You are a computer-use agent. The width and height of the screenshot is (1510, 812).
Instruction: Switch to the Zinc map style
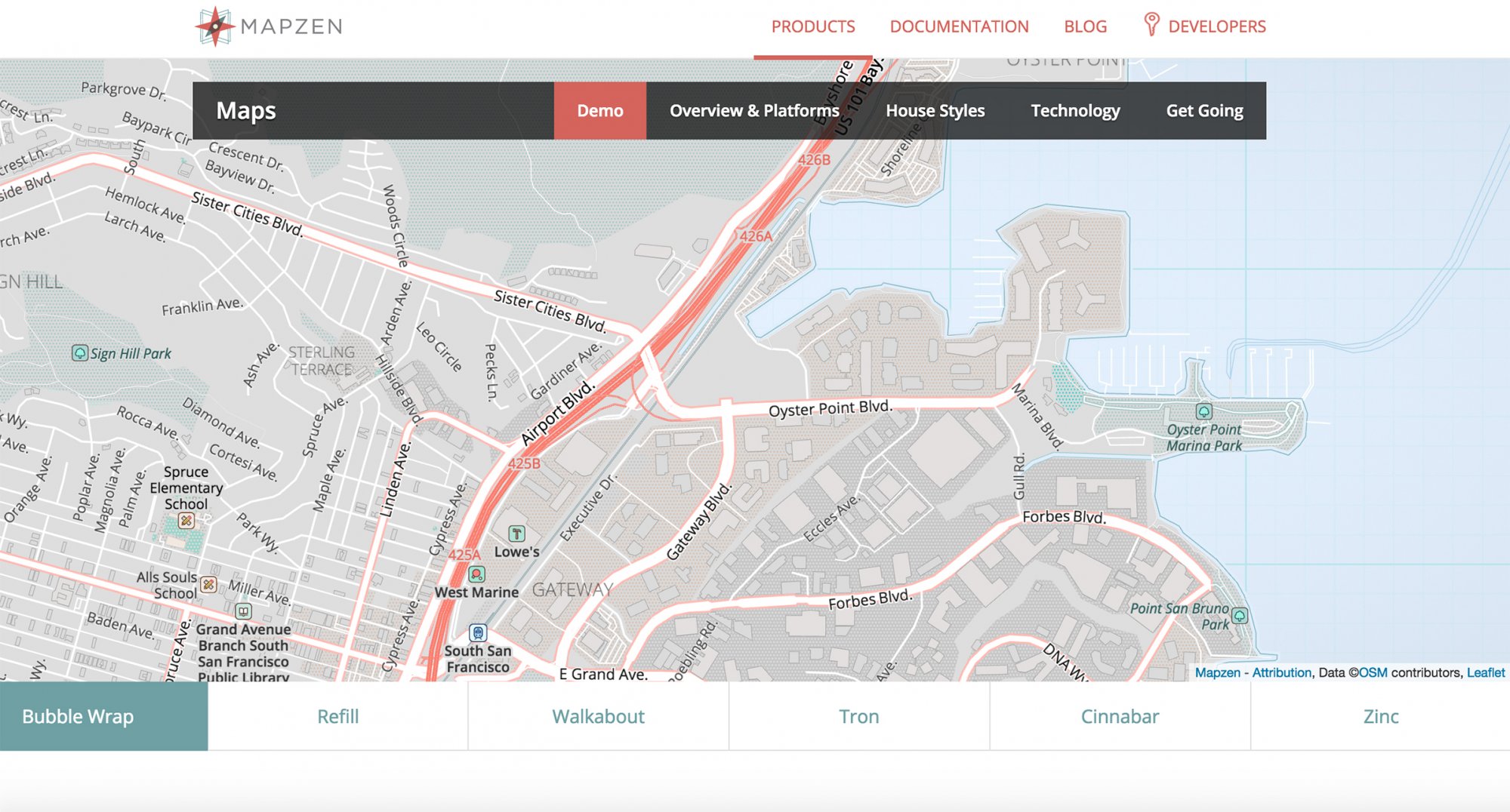click(x=1380, y=716)
